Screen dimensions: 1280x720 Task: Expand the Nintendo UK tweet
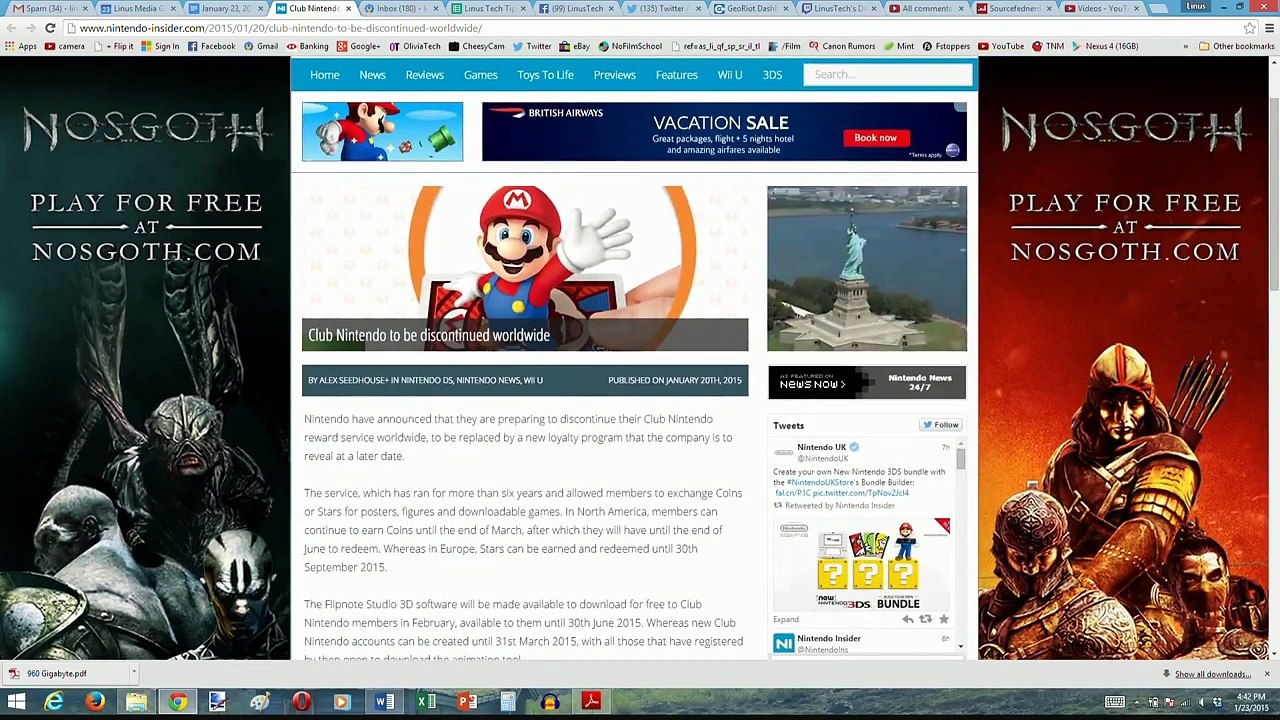(x=786, y=620)
